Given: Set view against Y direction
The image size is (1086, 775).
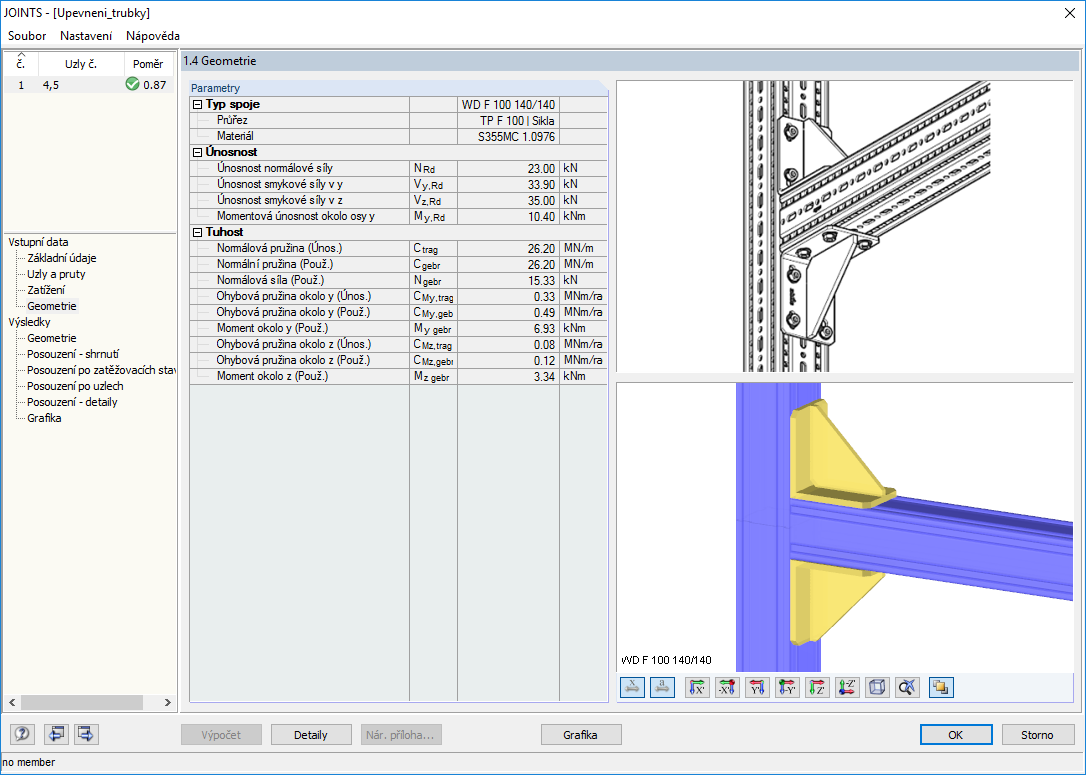Looking at the screenshot, I should point(787,687).
